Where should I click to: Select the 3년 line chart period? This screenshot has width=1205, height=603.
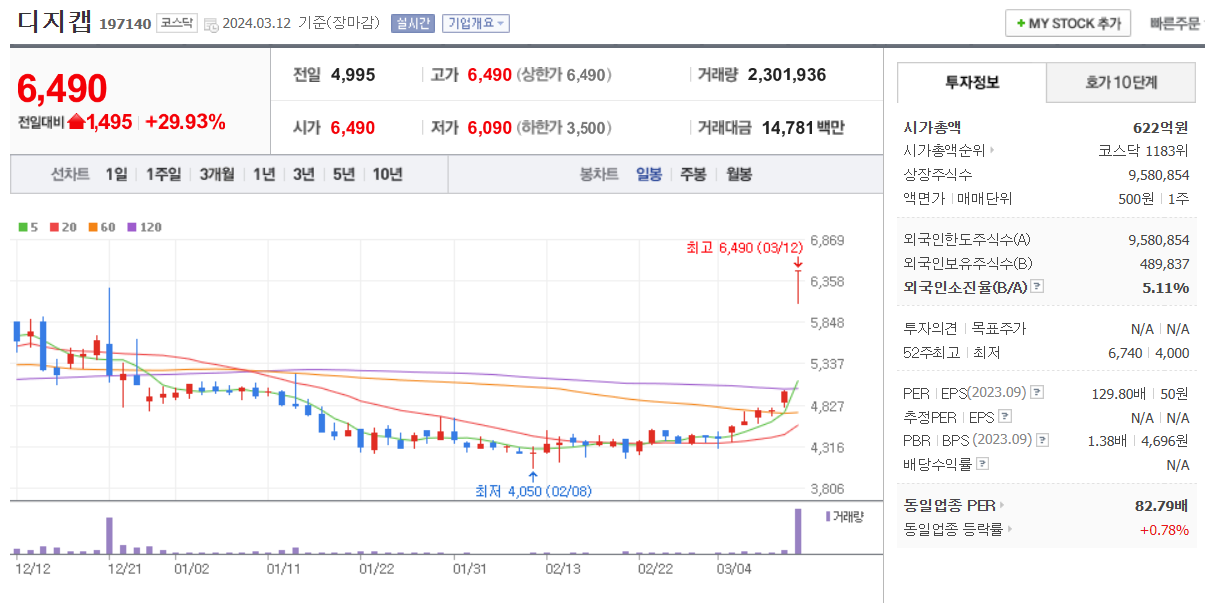pos(304,174)
